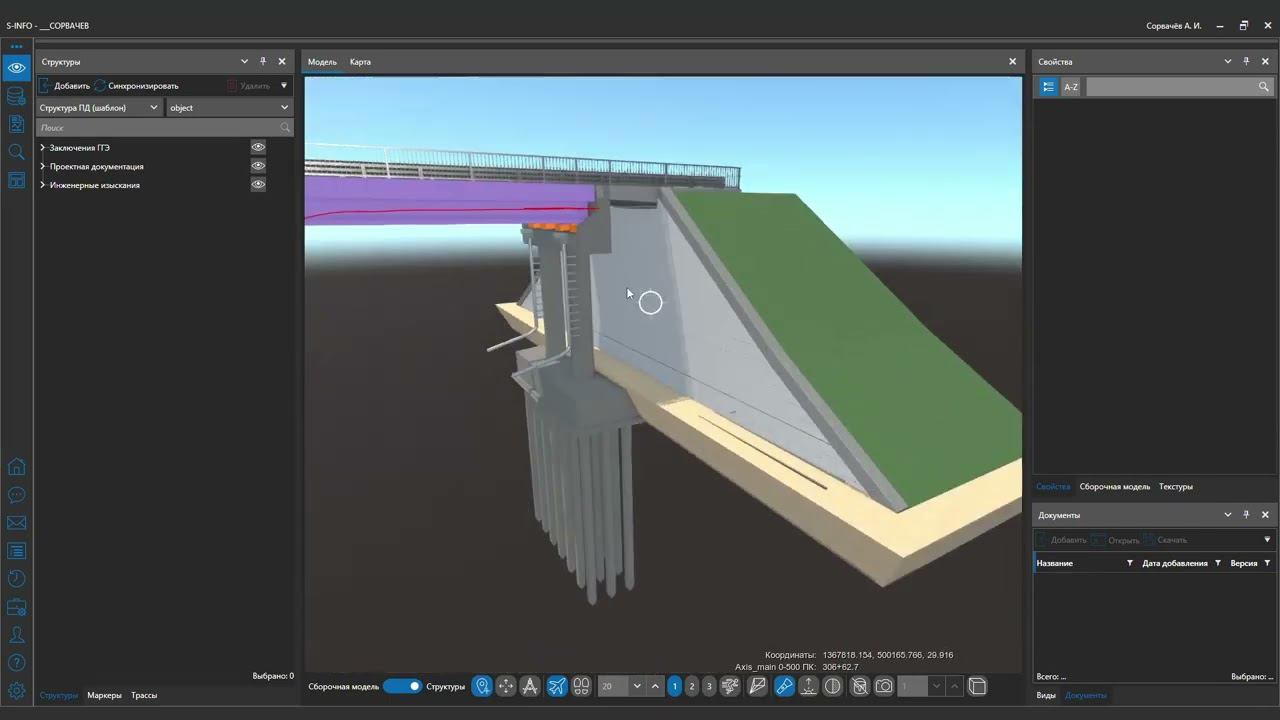Toggle visibility of Проектная документация
Image resolution: width=1280 pixels, height=720 pixels.
[258, 166]
